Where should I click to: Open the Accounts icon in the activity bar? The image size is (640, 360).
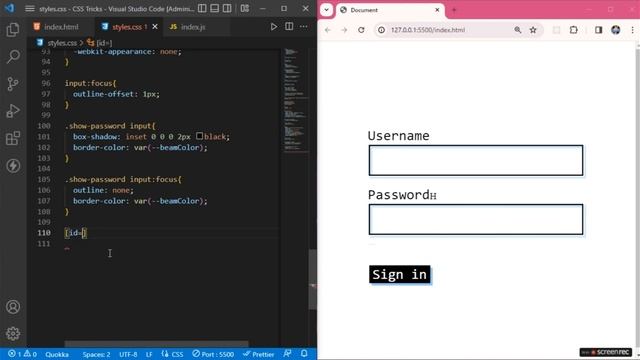point(13,307)
